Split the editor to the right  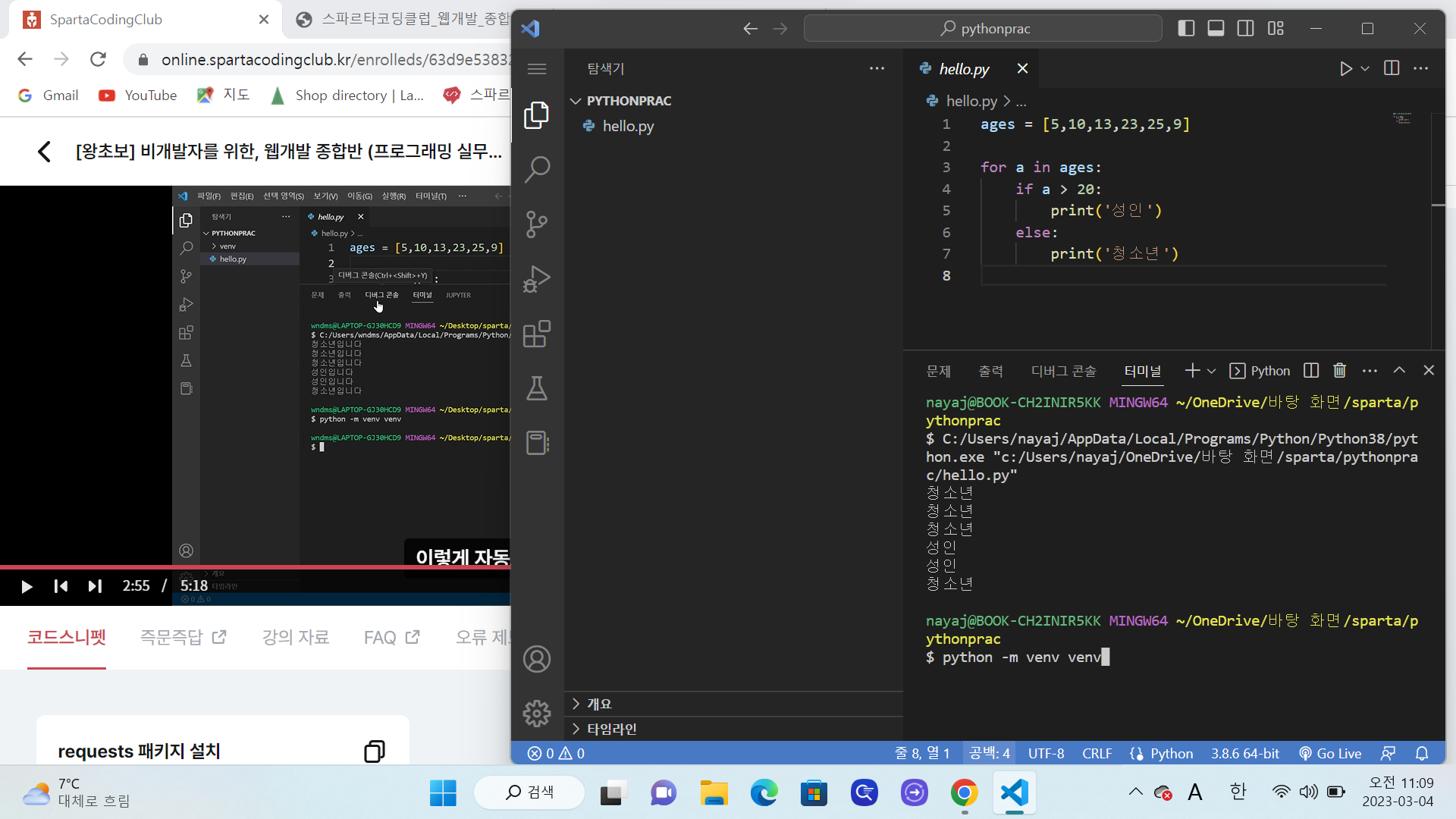[1392, 68]
